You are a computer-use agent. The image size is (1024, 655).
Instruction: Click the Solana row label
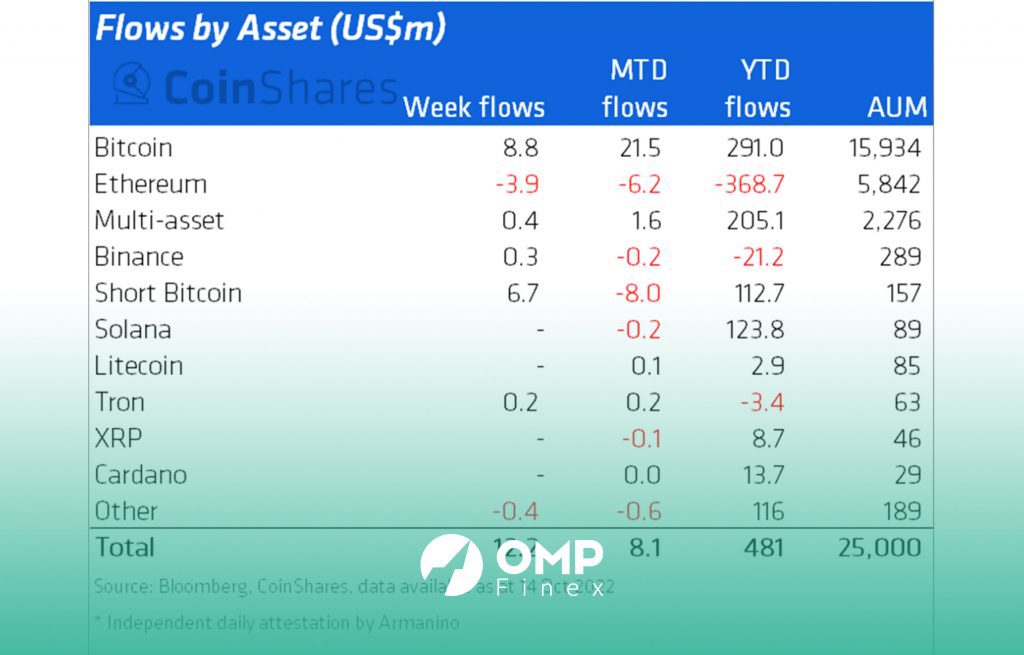click(x=133, y=329)
